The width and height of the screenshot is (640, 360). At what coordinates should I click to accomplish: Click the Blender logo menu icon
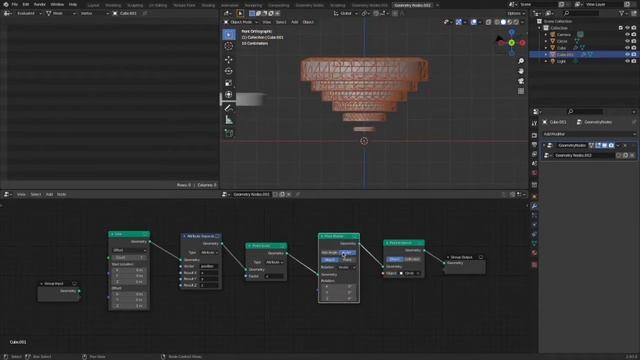[x=6, y=4]
